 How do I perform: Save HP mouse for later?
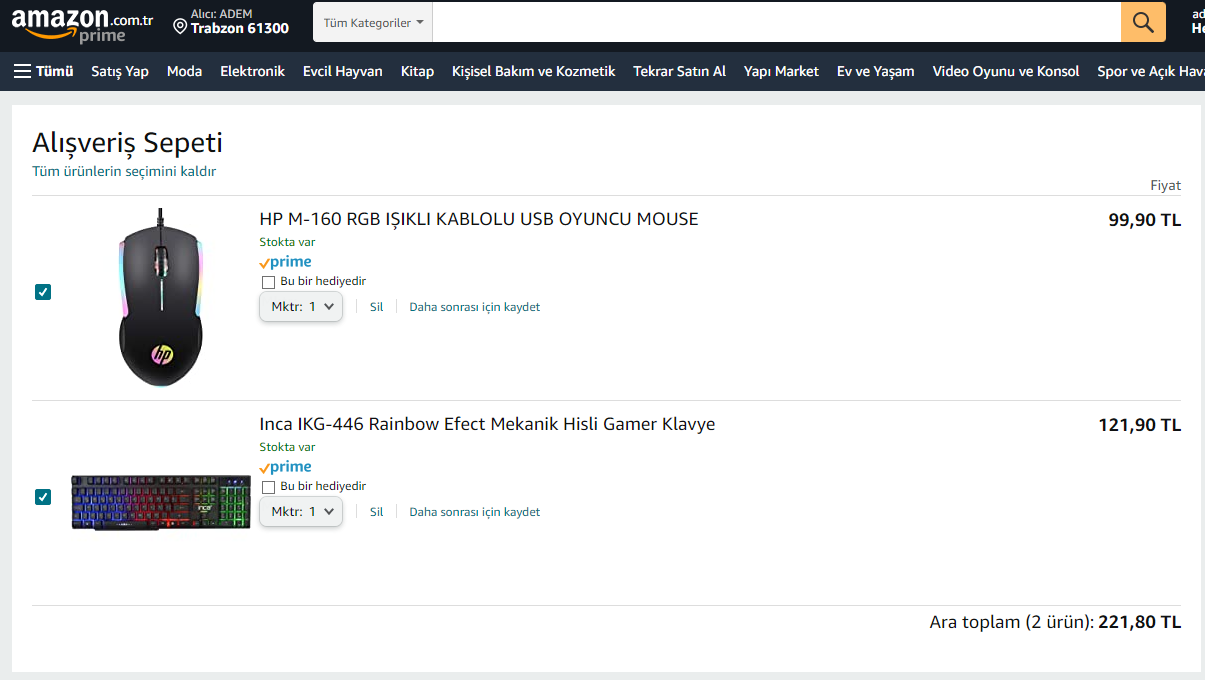click(x=475, y=307)
